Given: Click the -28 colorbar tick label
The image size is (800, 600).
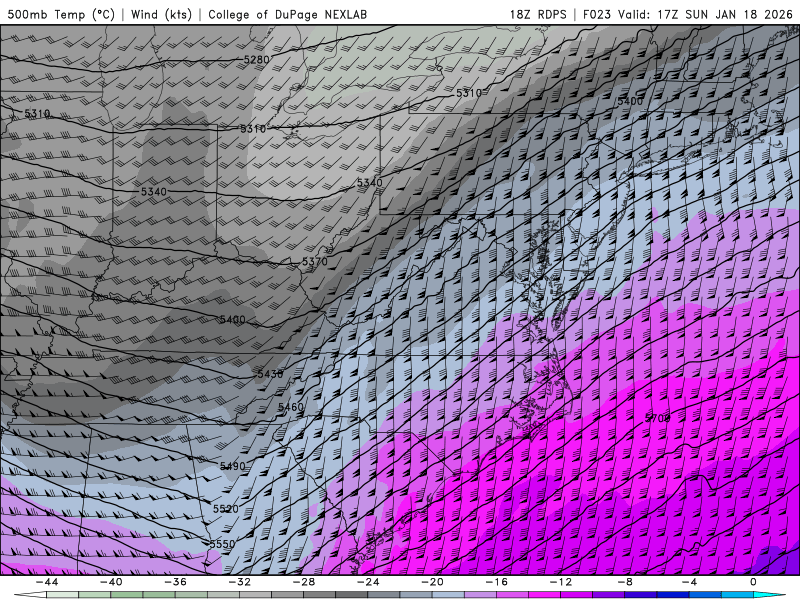Looking at the screenshot, I should pos(304,582).
